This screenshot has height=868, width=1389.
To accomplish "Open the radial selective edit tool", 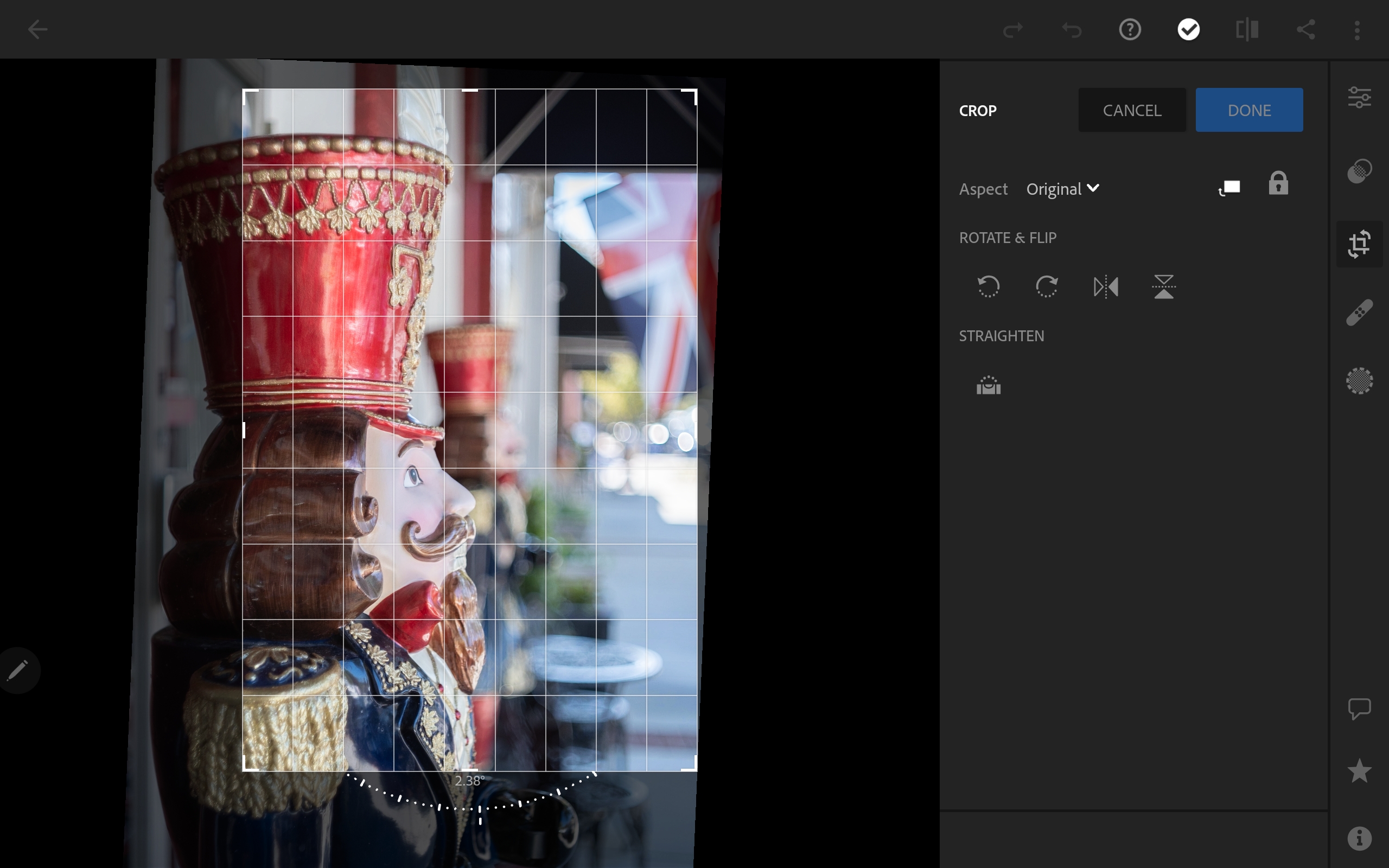I will tap(1359, 381).
